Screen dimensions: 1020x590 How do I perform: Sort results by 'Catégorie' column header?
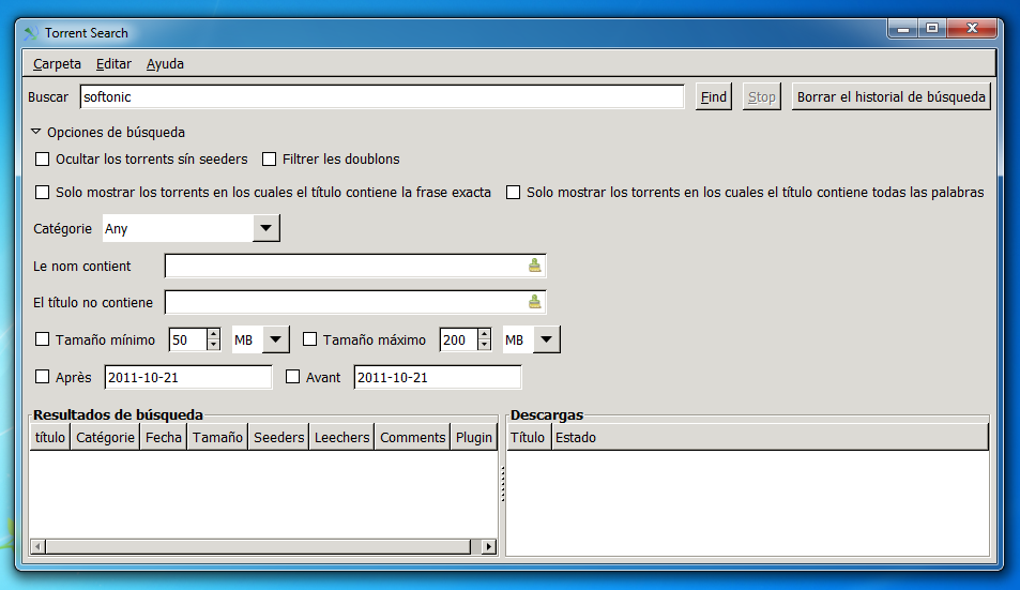105,437
